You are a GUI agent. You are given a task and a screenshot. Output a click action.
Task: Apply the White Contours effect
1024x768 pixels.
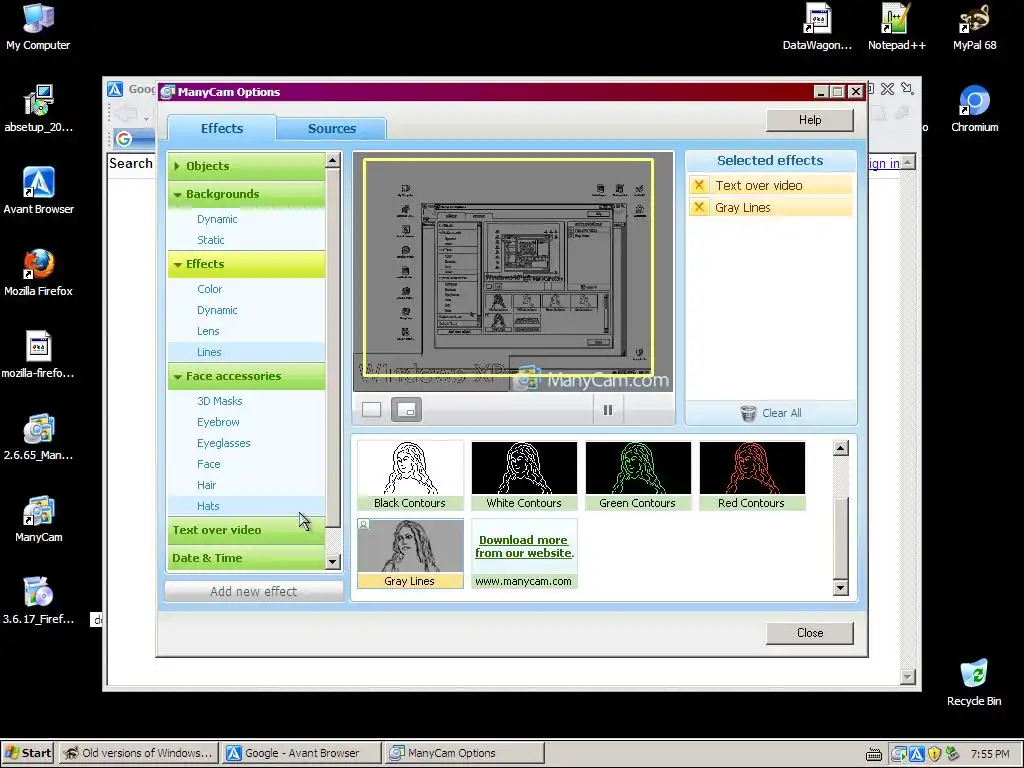point(524,475)
